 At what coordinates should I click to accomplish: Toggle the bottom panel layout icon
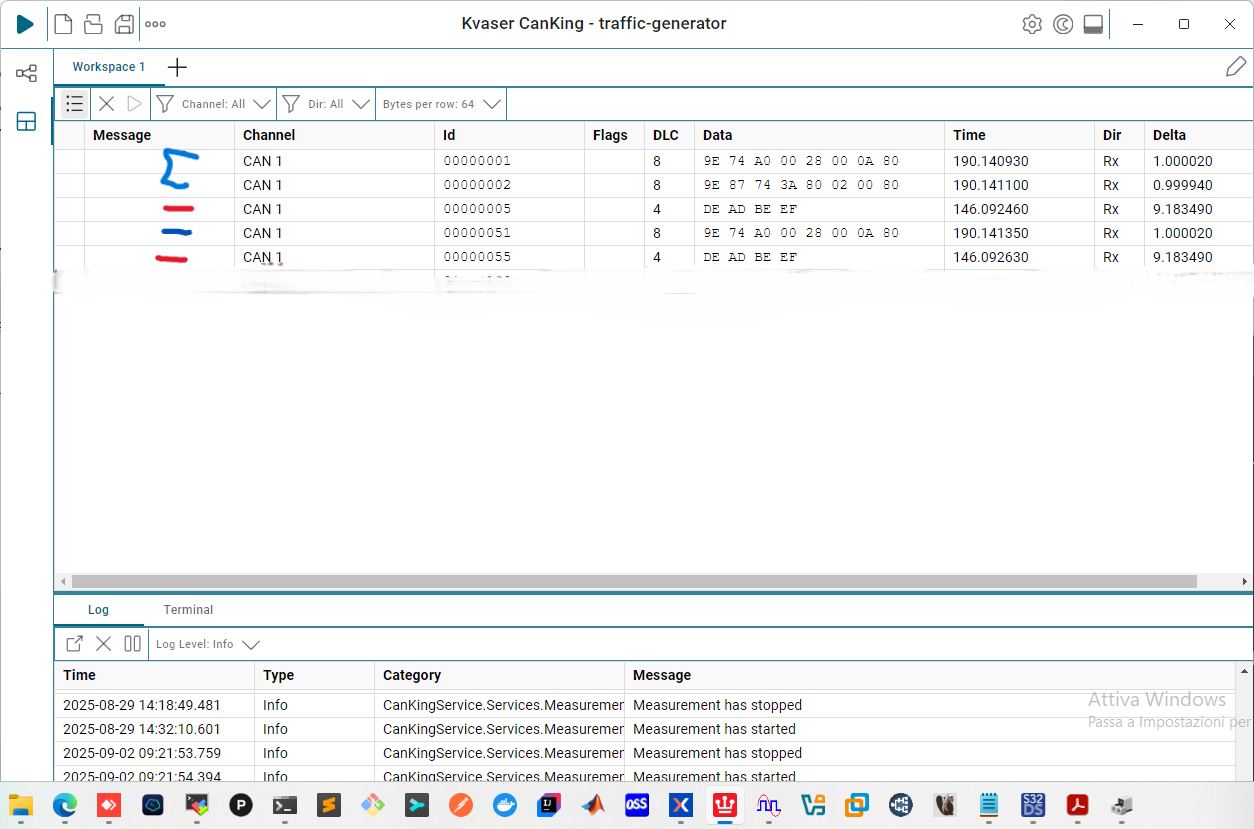click(1093, 24)
